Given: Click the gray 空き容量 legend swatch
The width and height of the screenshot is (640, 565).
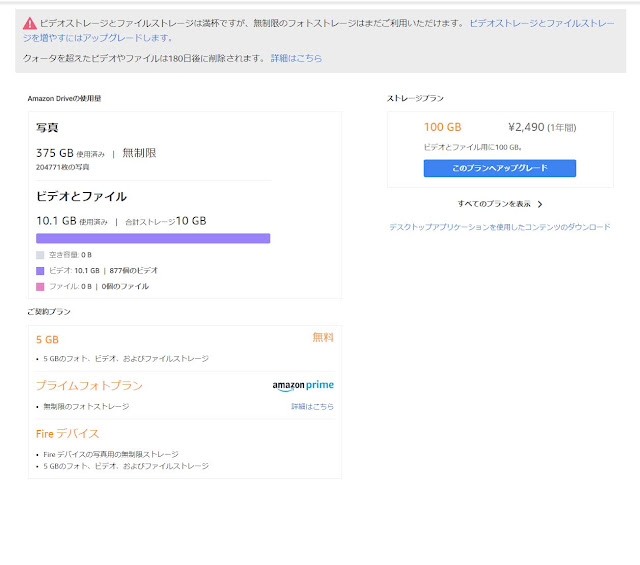Looking at the screenshot, I should 40,255.
